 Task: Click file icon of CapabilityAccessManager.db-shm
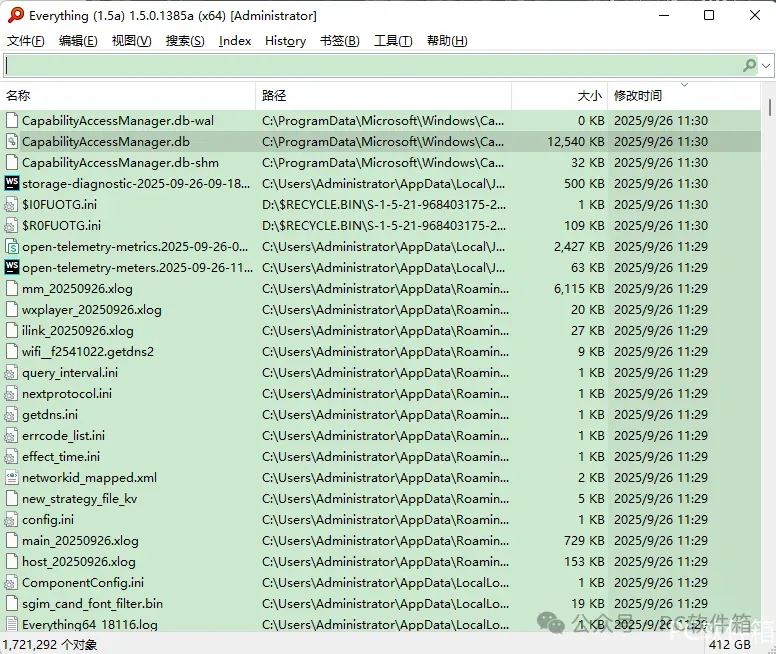pos(11,162)
